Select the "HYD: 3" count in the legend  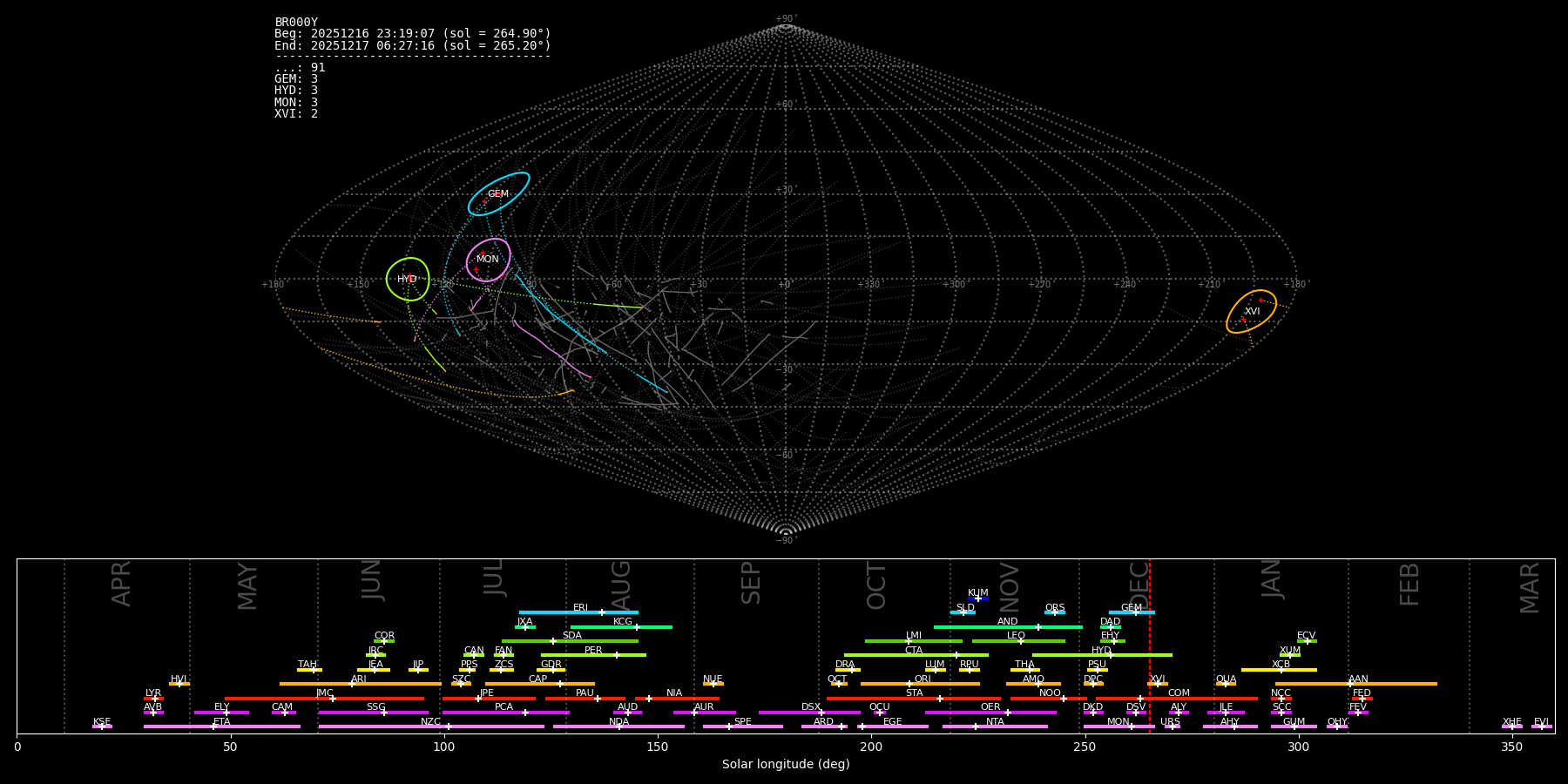[296, 91]
